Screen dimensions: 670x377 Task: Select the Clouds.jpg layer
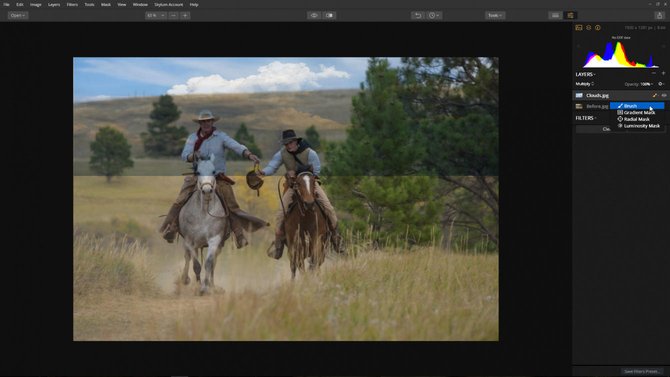tap(620, 95)
